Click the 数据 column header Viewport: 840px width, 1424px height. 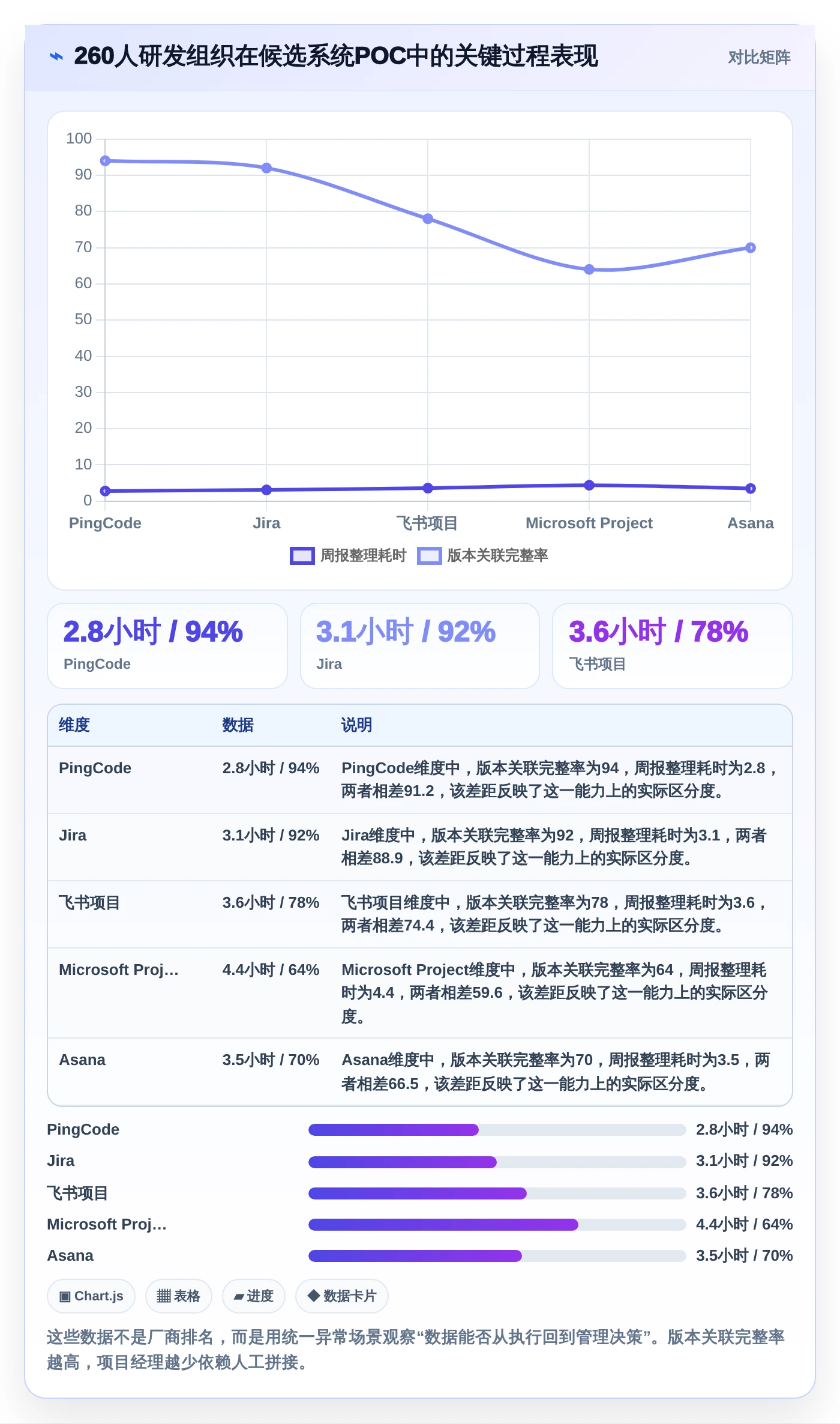[238, 725]
